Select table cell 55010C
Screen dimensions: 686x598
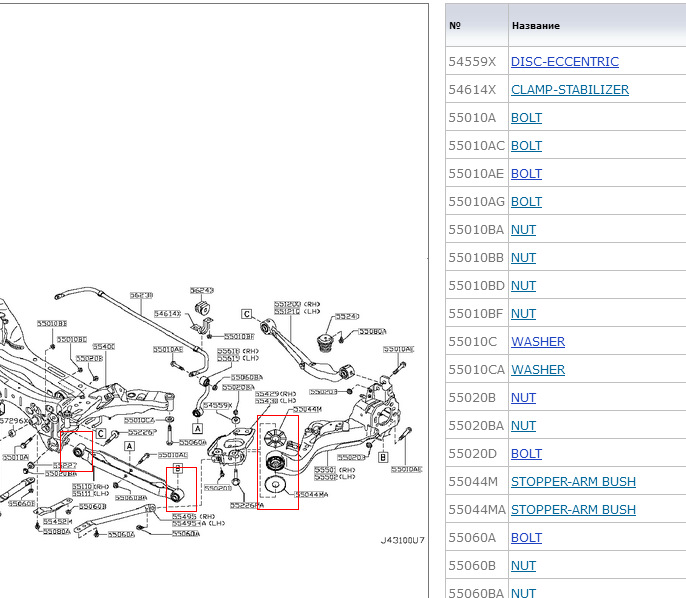point(477,342)
